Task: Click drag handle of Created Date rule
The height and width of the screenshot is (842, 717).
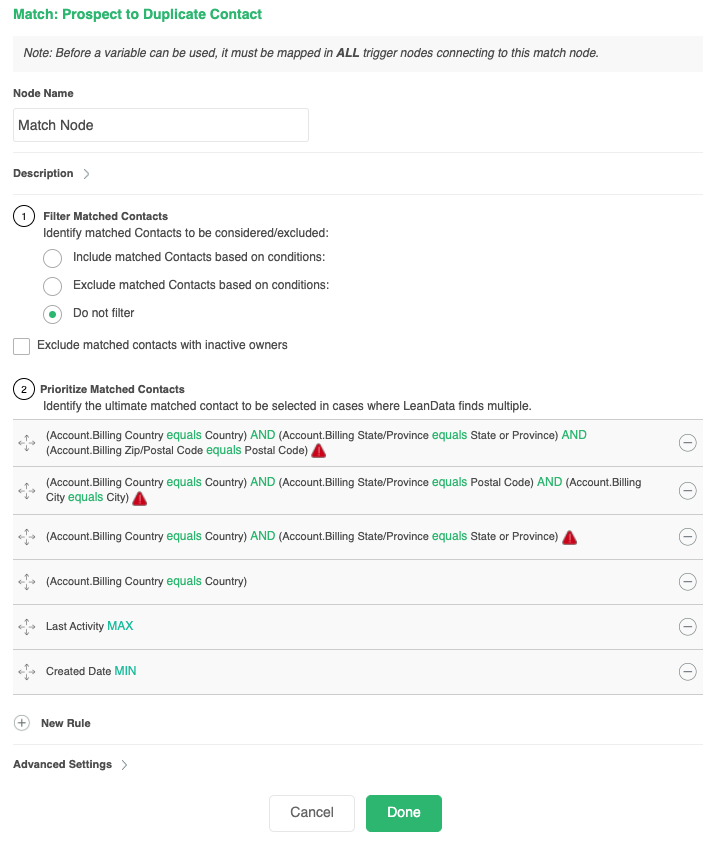Action: click(x=27, y=672)
